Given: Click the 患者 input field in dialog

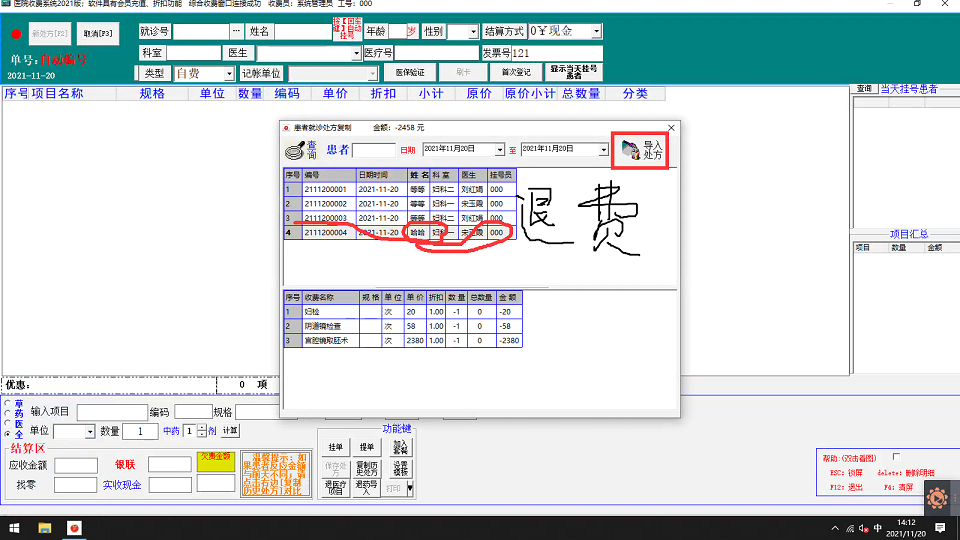Looking at the screenshot, I should tap(374, 150).
